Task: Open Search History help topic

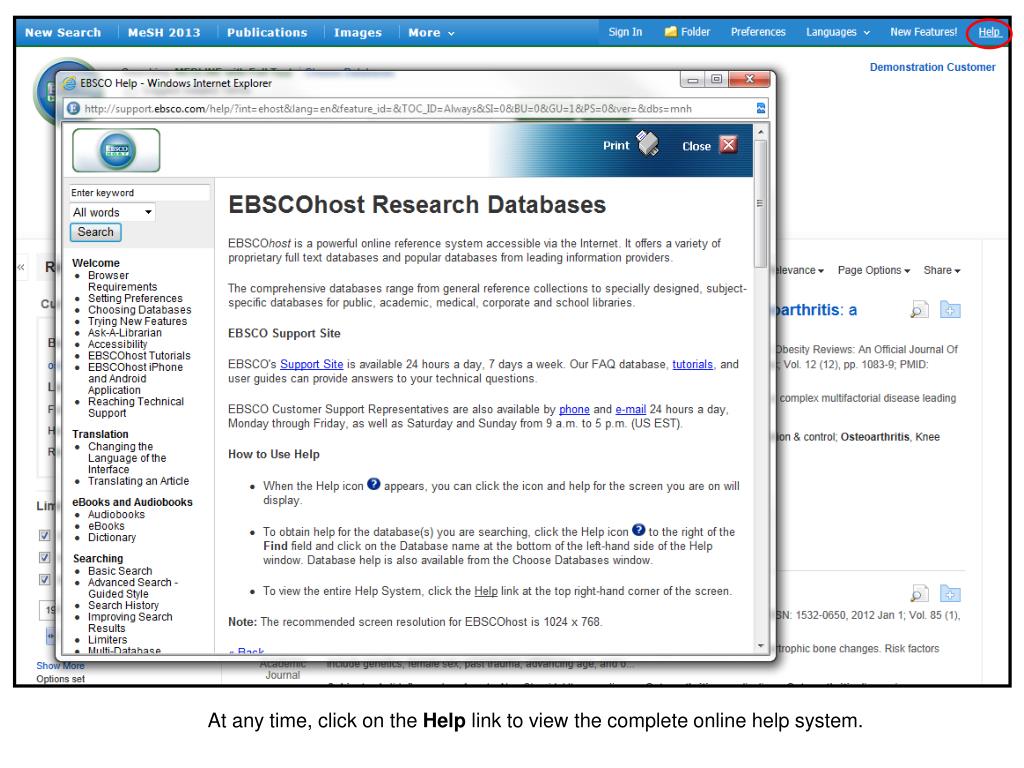Action: pos(123,605)
